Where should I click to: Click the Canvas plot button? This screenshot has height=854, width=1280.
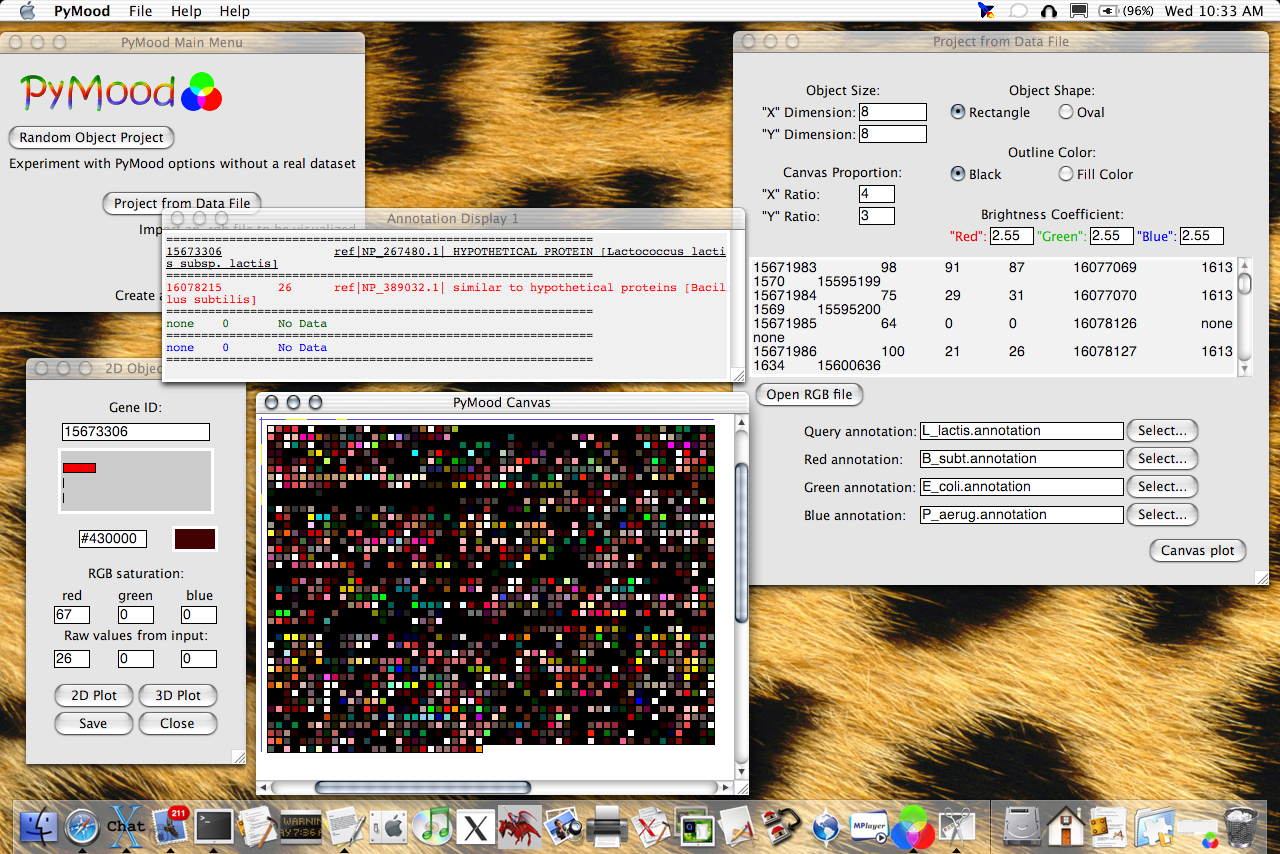(x=1198, y=550)
